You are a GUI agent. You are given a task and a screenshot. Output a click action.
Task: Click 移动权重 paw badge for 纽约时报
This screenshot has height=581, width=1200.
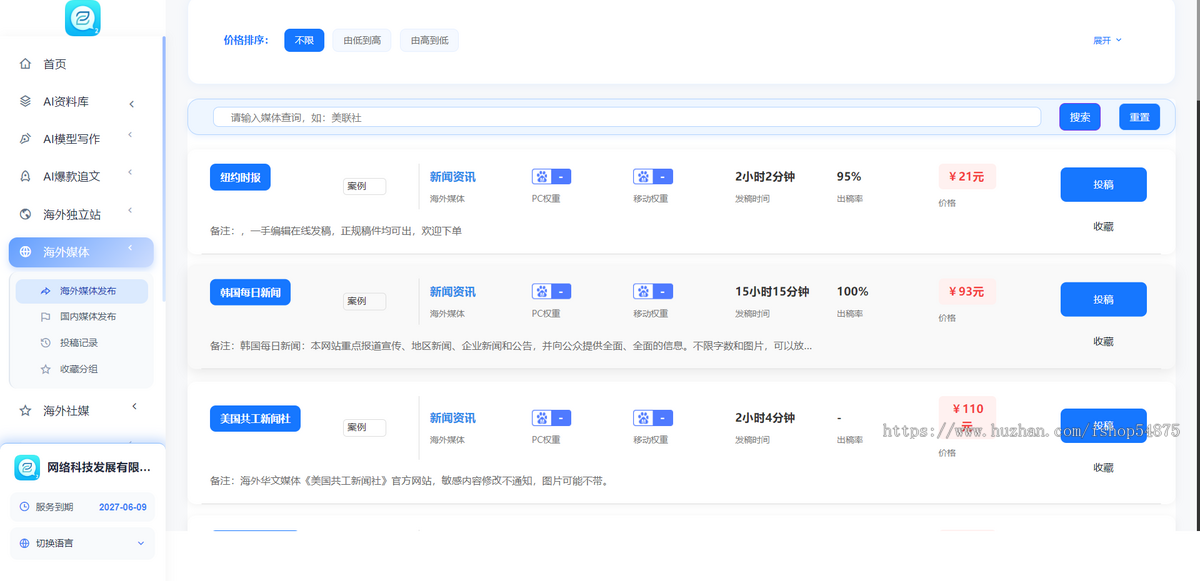pyautogui.click(x=653, y=177)
